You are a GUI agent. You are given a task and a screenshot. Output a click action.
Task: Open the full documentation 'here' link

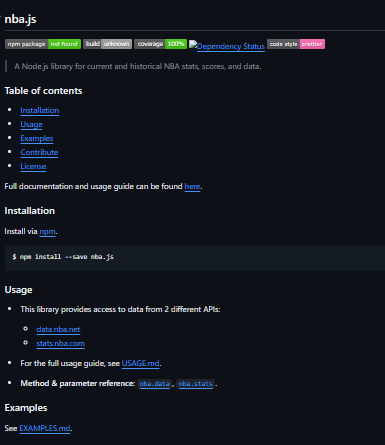(192, 186)
